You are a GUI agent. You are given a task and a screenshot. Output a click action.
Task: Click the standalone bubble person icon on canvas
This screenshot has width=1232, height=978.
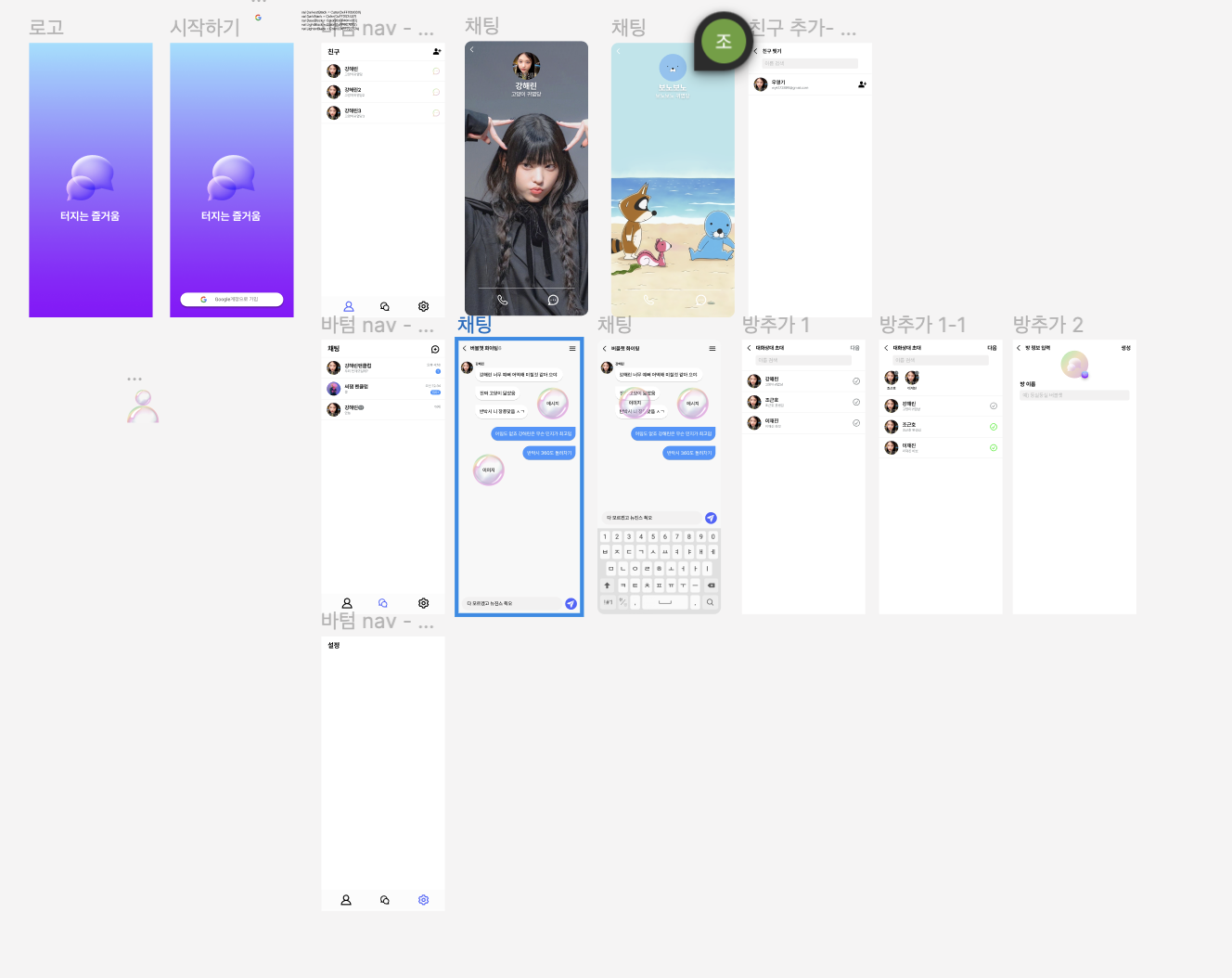pyautogui.click(x=143, y=406)
